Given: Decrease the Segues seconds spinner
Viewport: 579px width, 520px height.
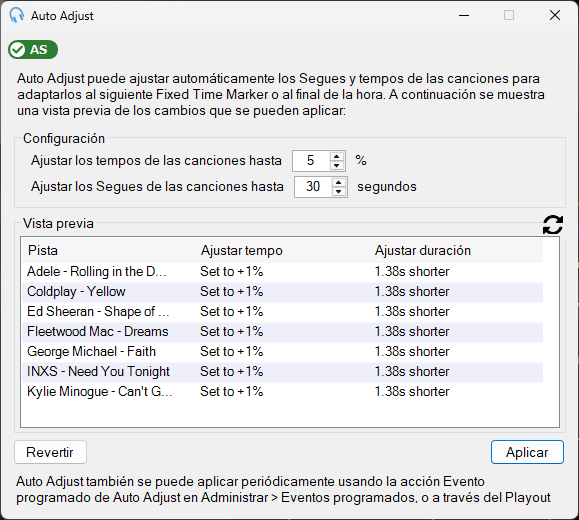Looking at the screenshot, I should click(x=338, y=191).
